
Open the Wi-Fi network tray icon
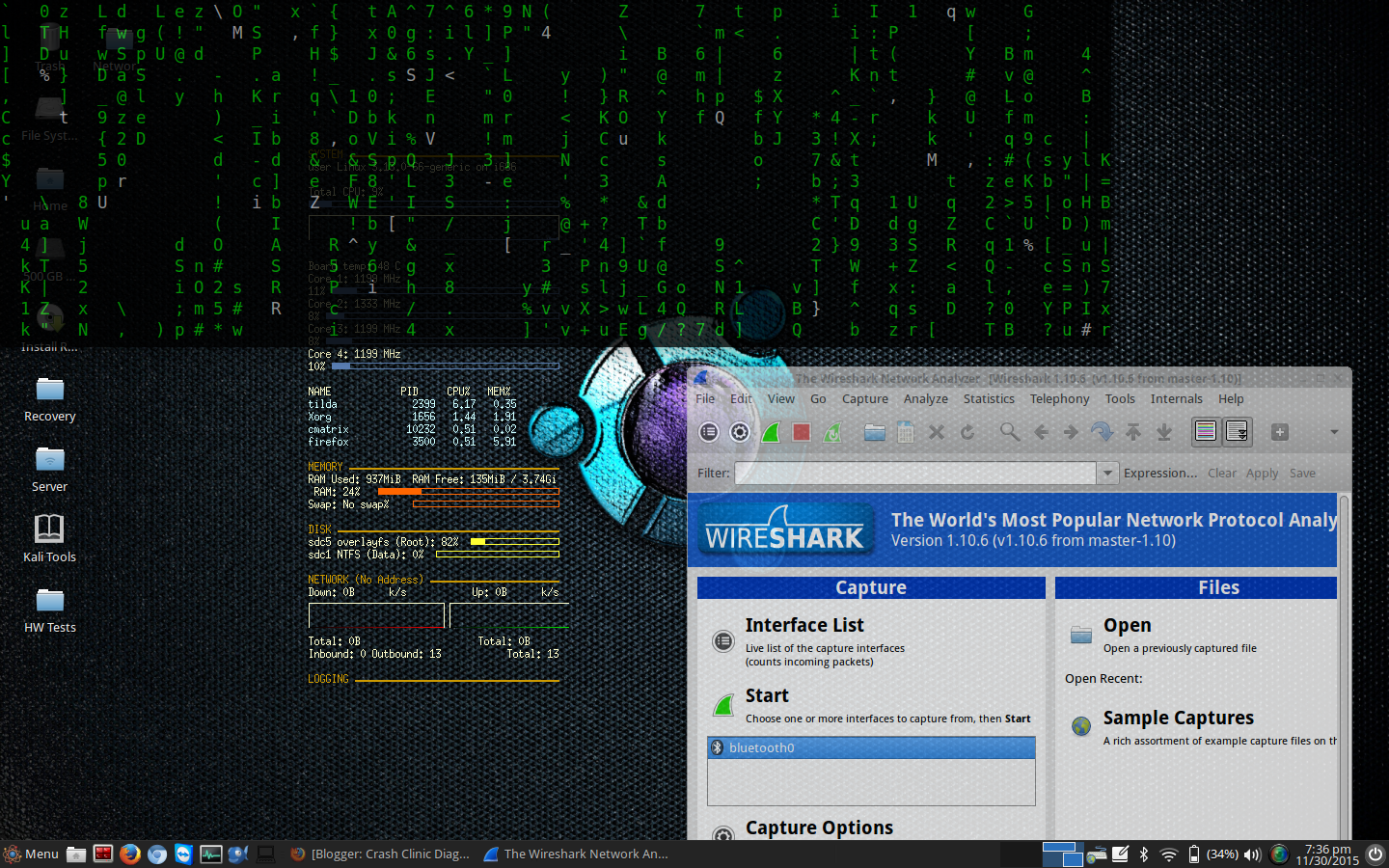pyautogui.click(x=1168, y=854)
